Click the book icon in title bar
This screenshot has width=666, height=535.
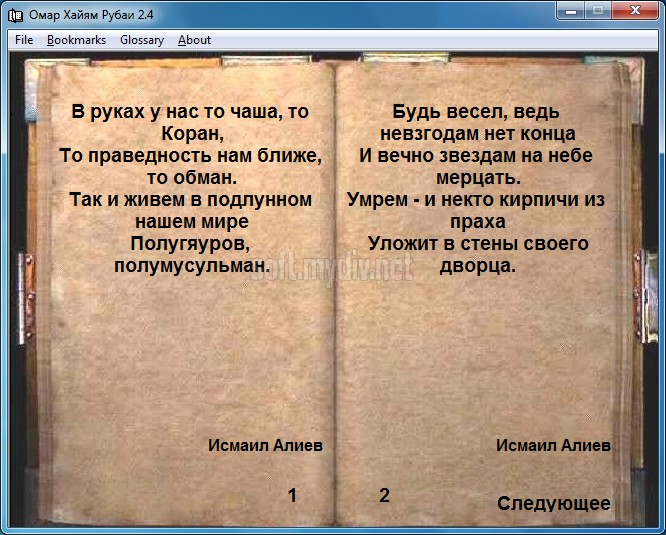click(16, 15)
